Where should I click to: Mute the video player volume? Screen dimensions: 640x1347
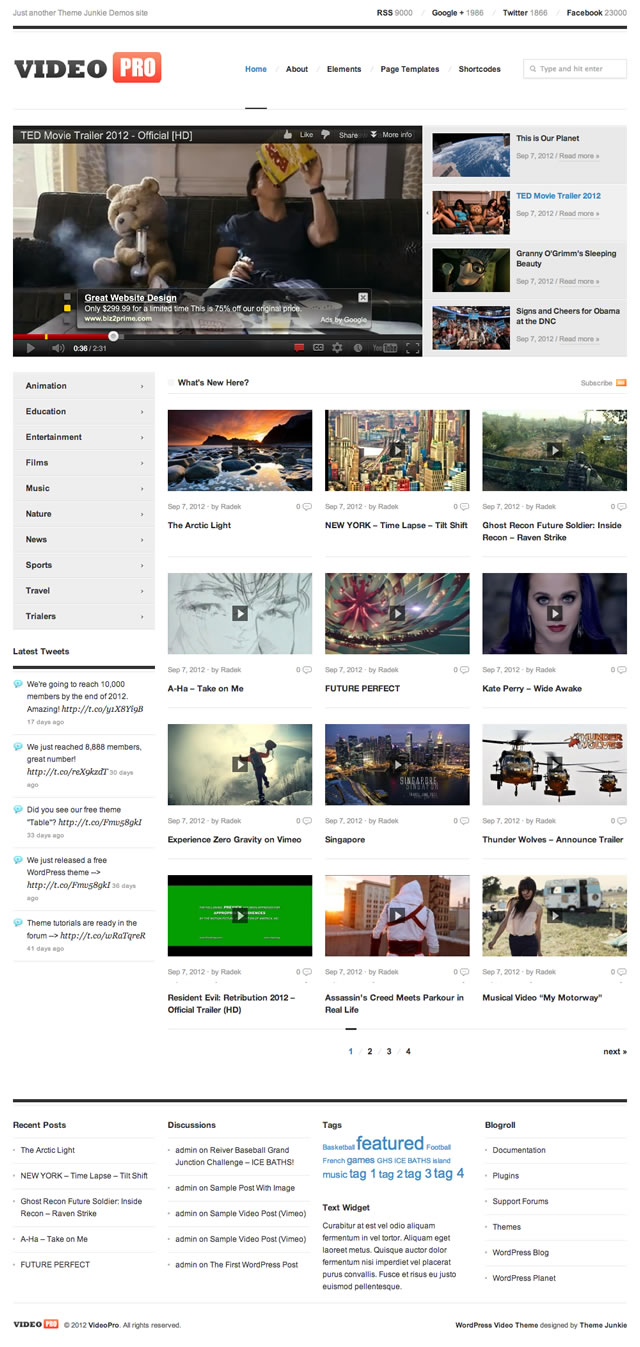pos(58,348)
